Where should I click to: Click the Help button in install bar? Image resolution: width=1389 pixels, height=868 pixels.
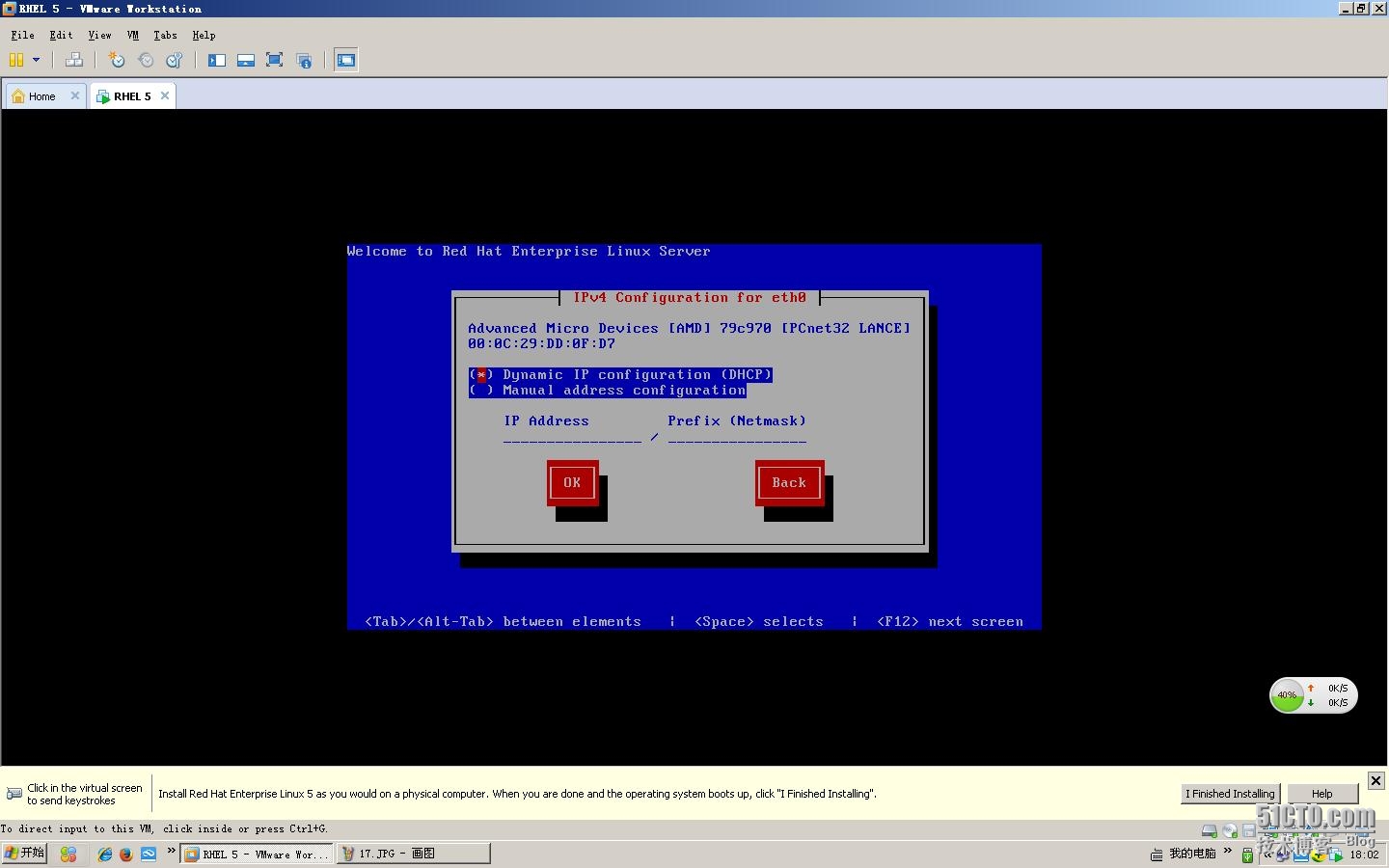click(x=1322, y=794)
